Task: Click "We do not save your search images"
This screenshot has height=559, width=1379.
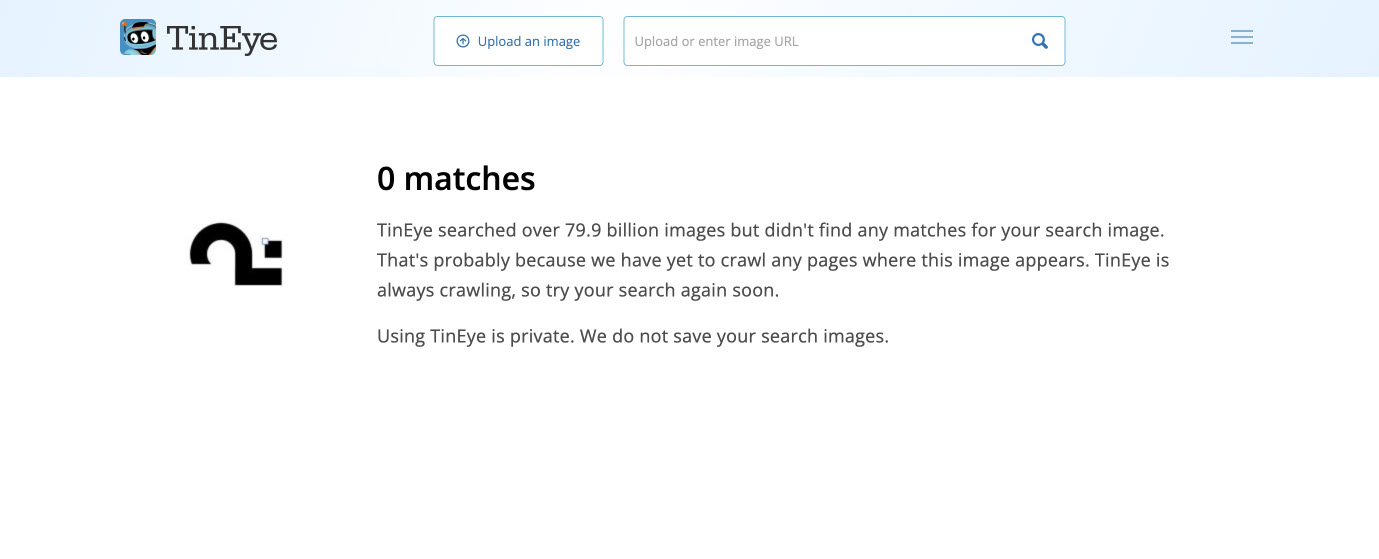Action: pyautogui.click(x=735, y=337)
